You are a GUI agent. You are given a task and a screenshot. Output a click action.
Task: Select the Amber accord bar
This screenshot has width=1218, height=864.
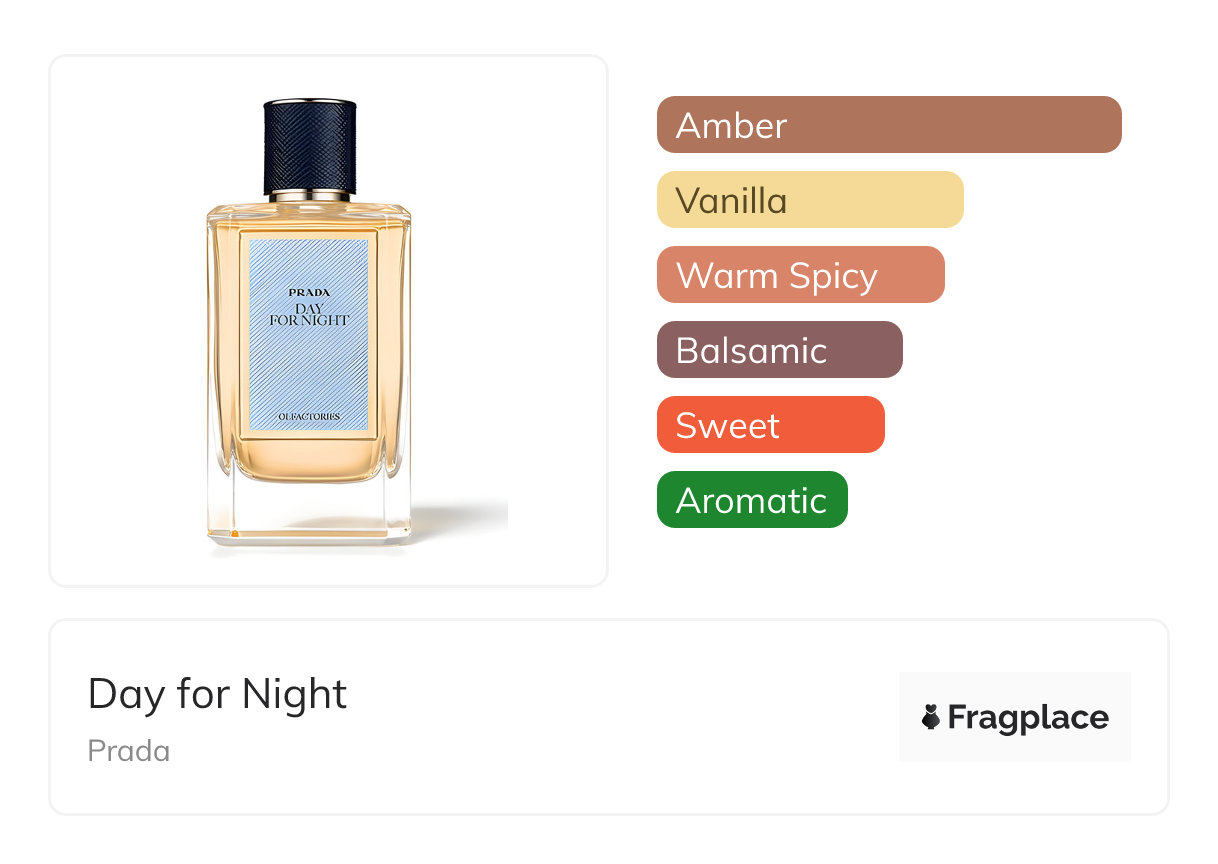pyautogui.click(x=889, y=125)
